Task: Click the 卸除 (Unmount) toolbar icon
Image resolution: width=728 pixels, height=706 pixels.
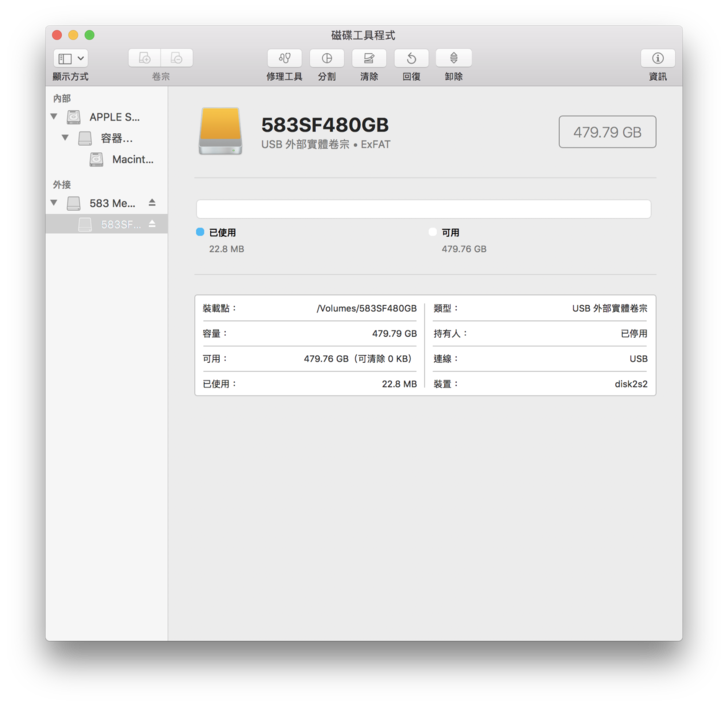Action: 453,59
